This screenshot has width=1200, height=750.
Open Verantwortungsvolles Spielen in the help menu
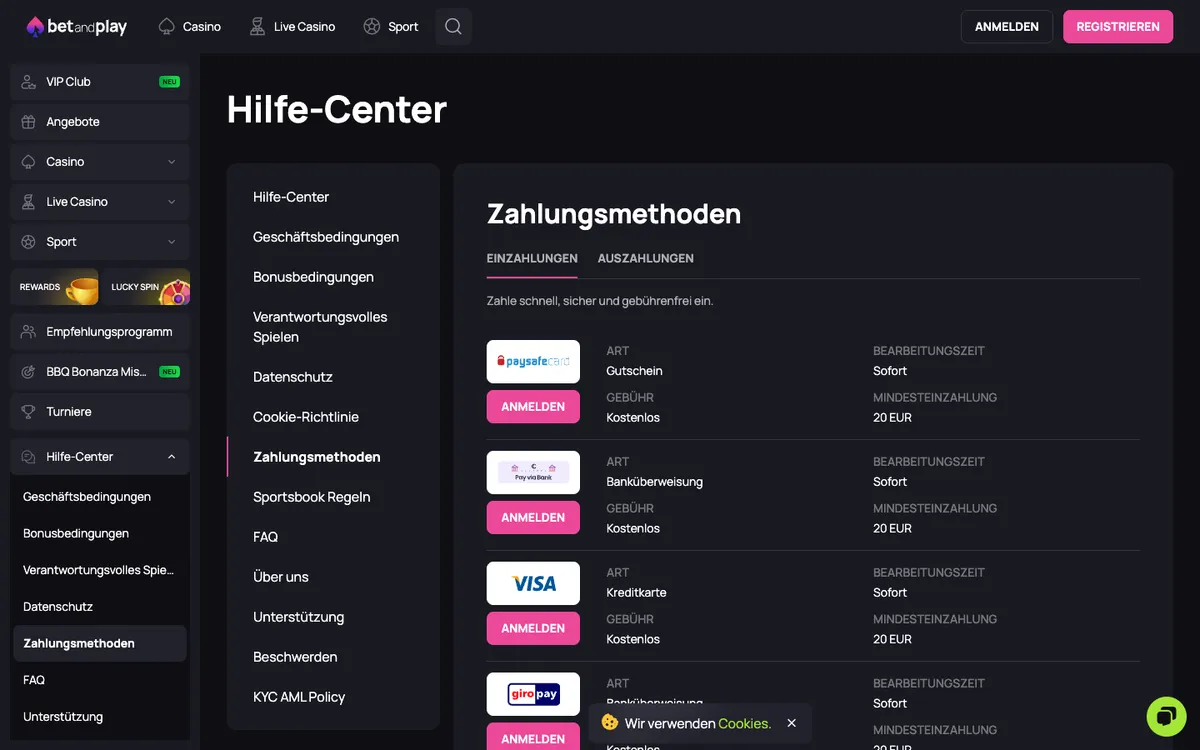[x=320, y=327]
